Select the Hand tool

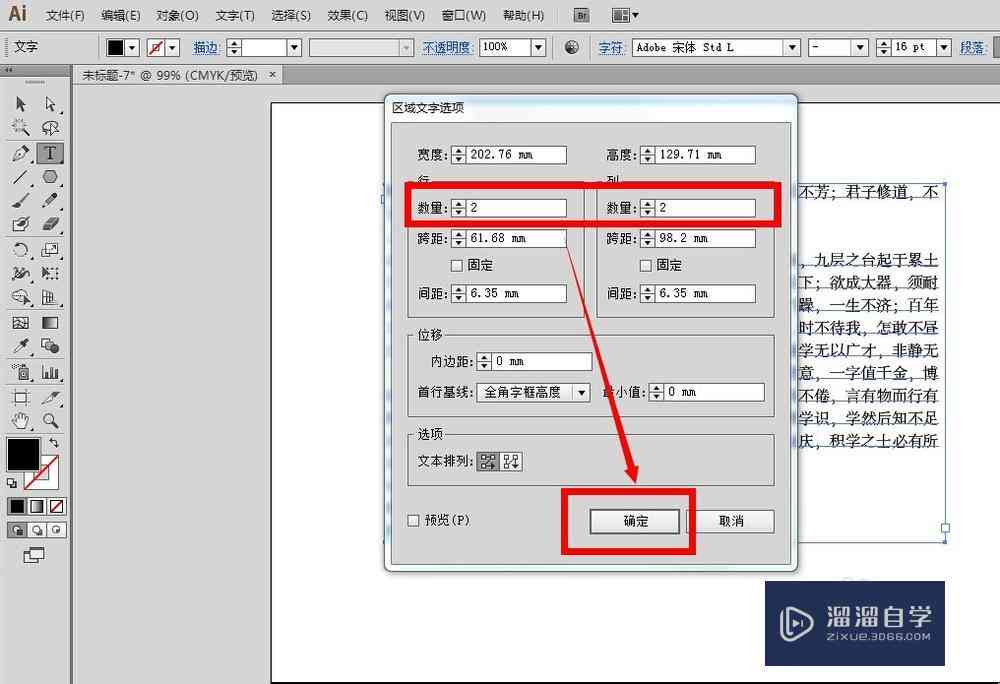click(20, 421)
